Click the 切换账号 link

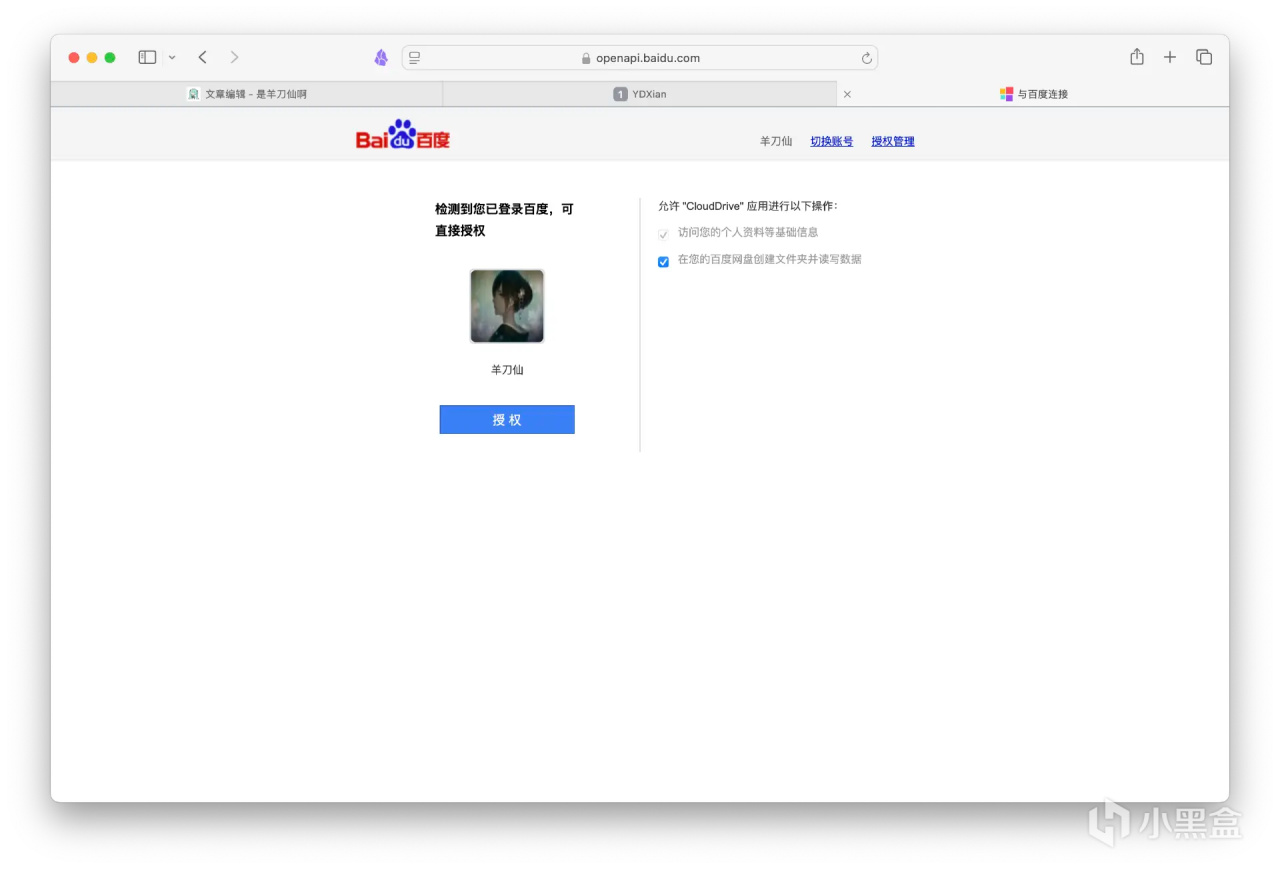coord(832,141)
